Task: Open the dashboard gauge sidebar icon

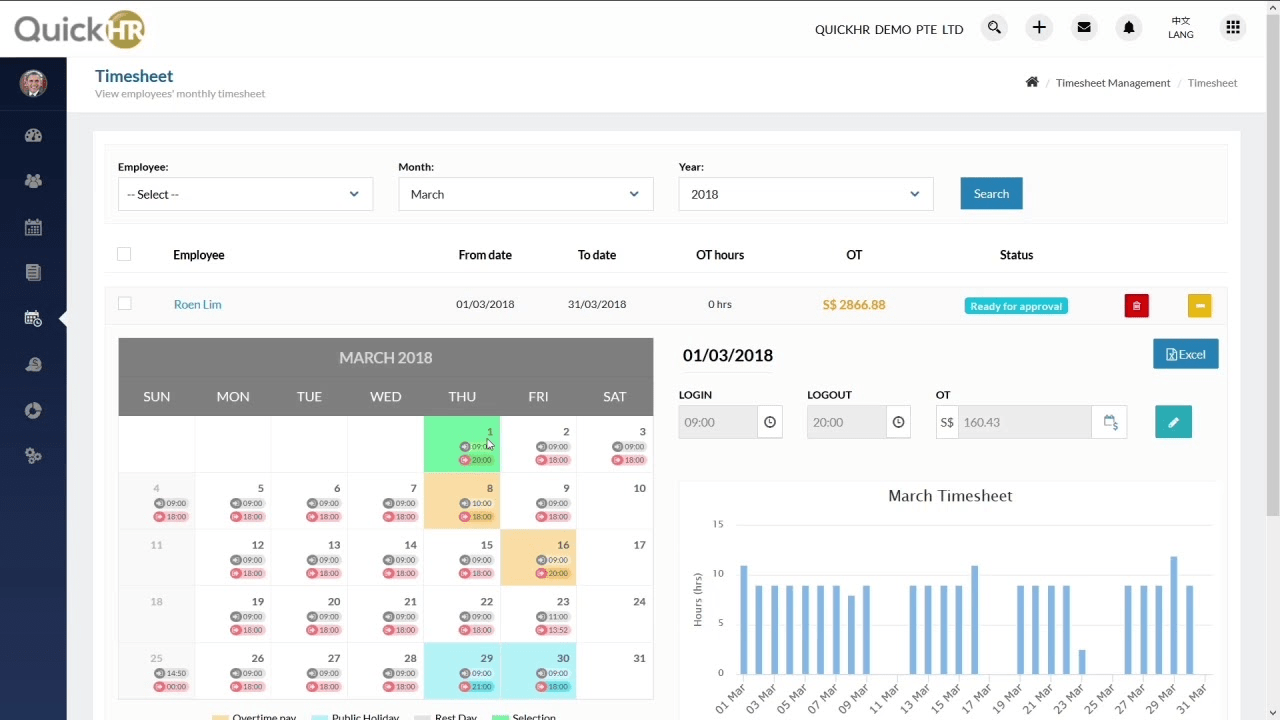Action: 33,135
